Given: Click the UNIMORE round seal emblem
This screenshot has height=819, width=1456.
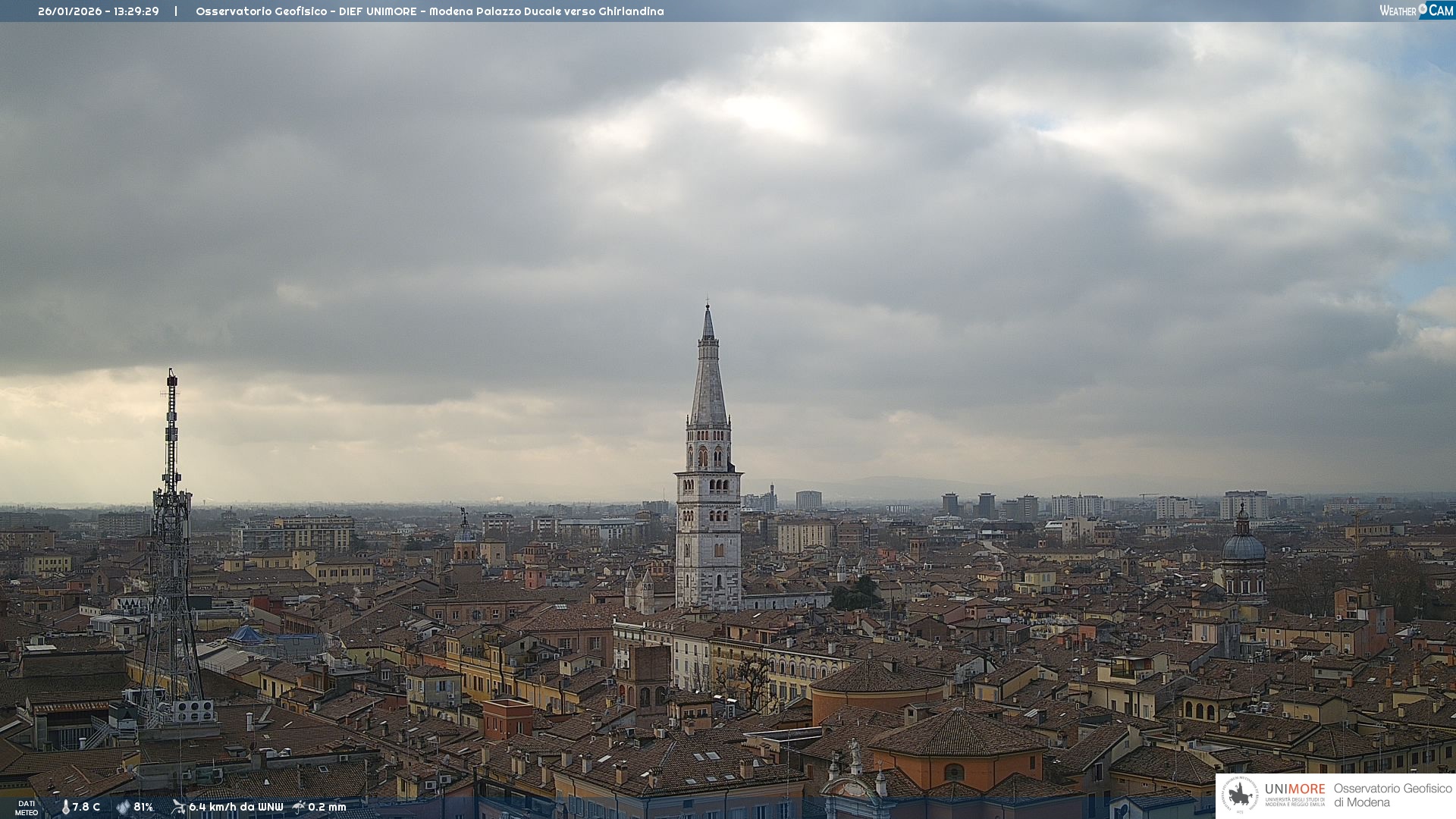Looking at the screenshot, I should [x=1240, y=795].
